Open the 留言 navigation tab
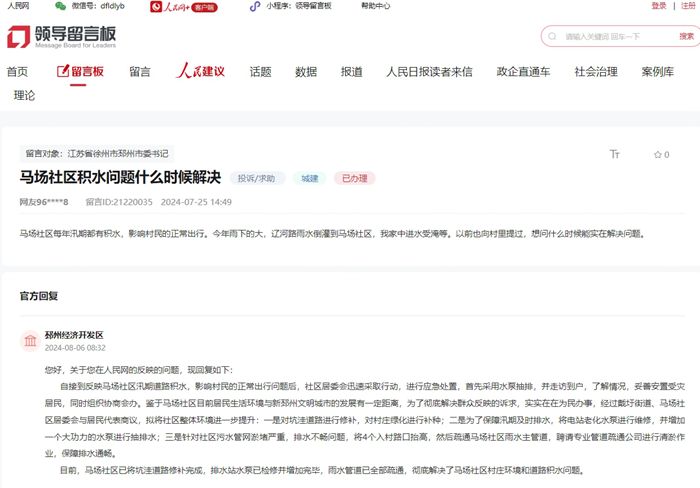 [140, 71]
